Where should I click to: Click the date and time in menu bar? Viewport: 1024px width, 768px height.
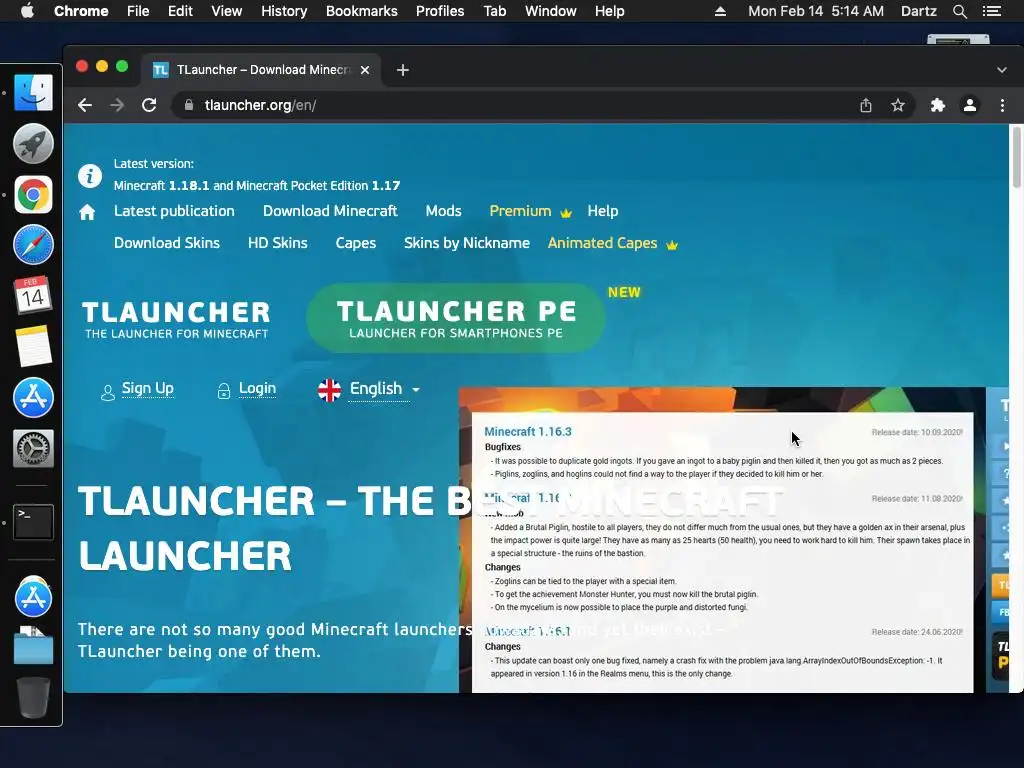[x=816, y=11]
